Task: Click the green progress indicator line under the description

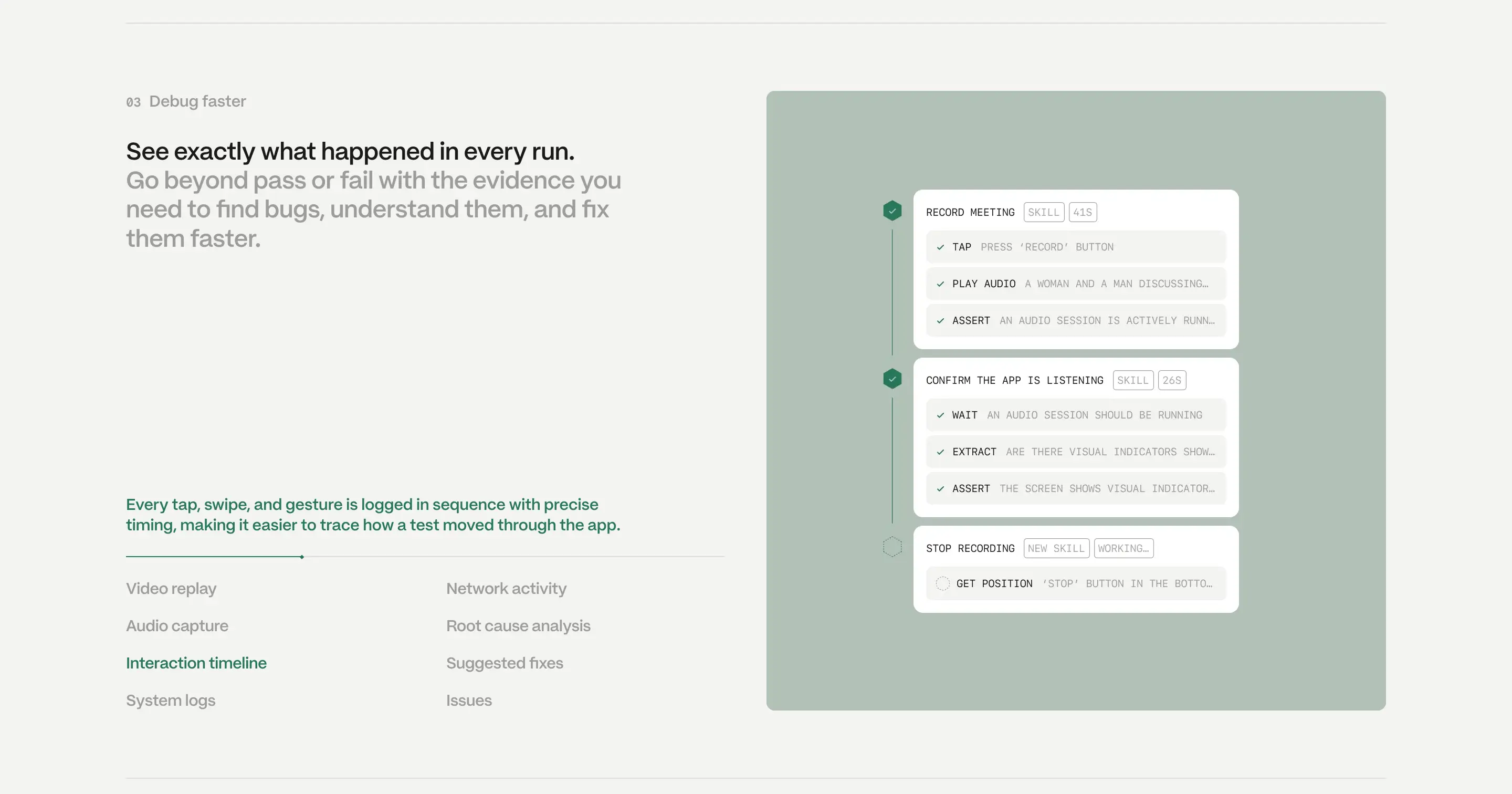Action: pyautogui.click(x=214, y=556)
